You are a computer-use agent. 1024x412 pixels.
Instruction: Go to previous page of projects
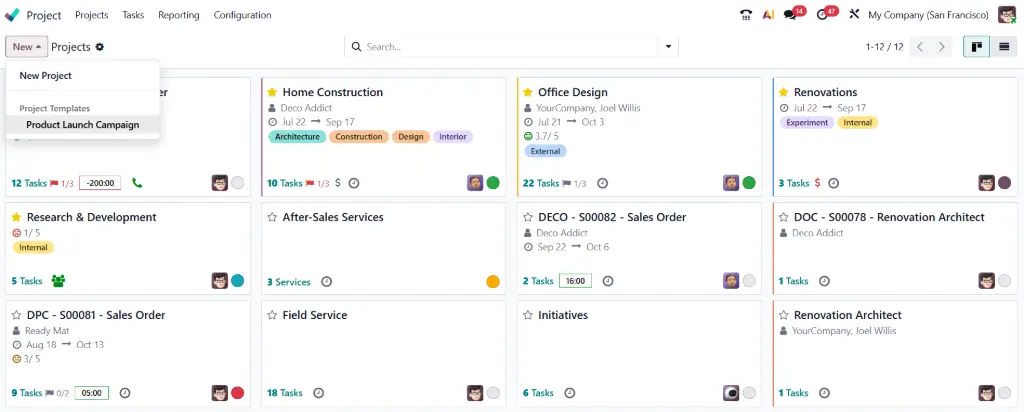[920, 47]
